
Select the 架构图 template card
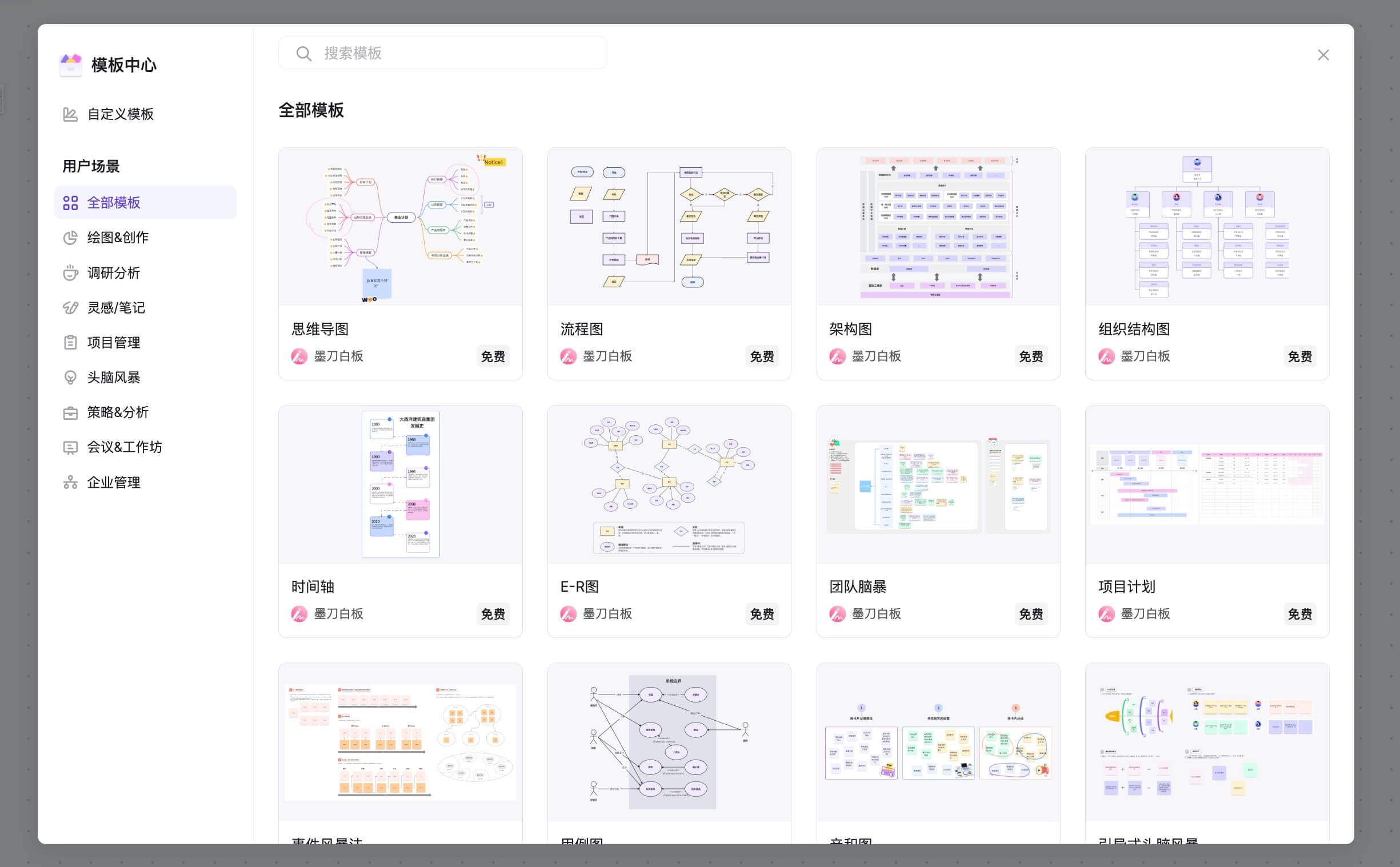point(938,264)
